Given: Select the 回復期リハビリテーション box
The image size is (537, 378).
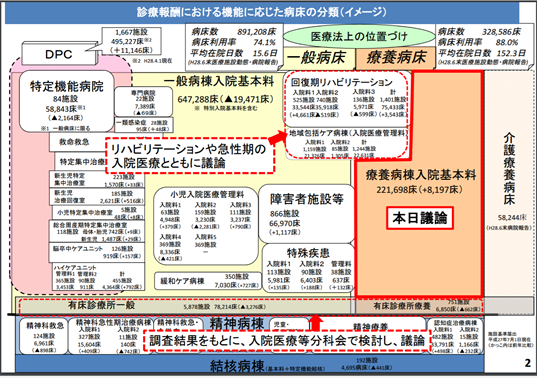Looking at the screenshot, I should coord(347,98).
